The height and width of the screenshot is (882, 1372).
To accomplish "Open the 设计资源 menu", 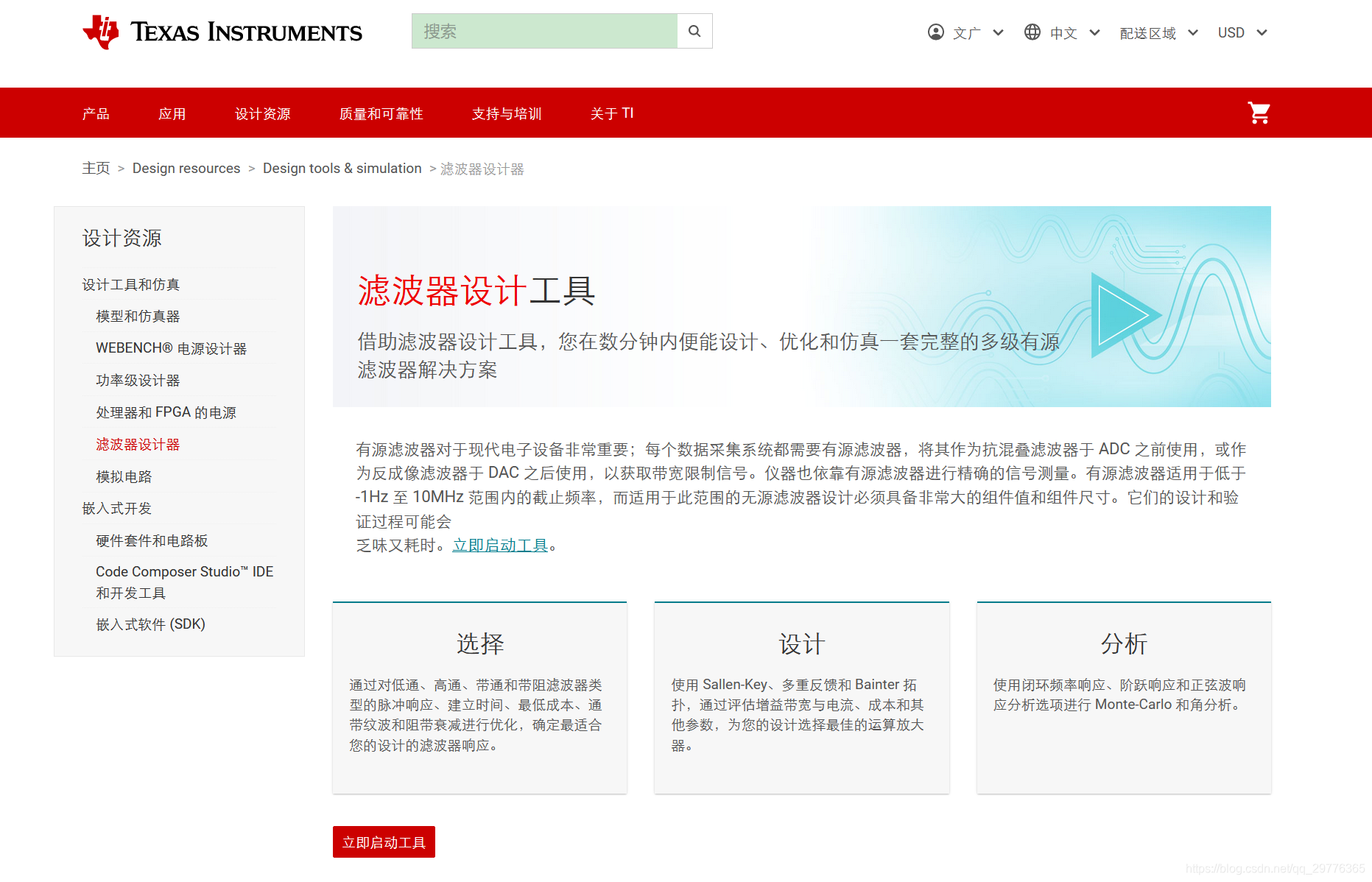I will (x=262, y=113).
